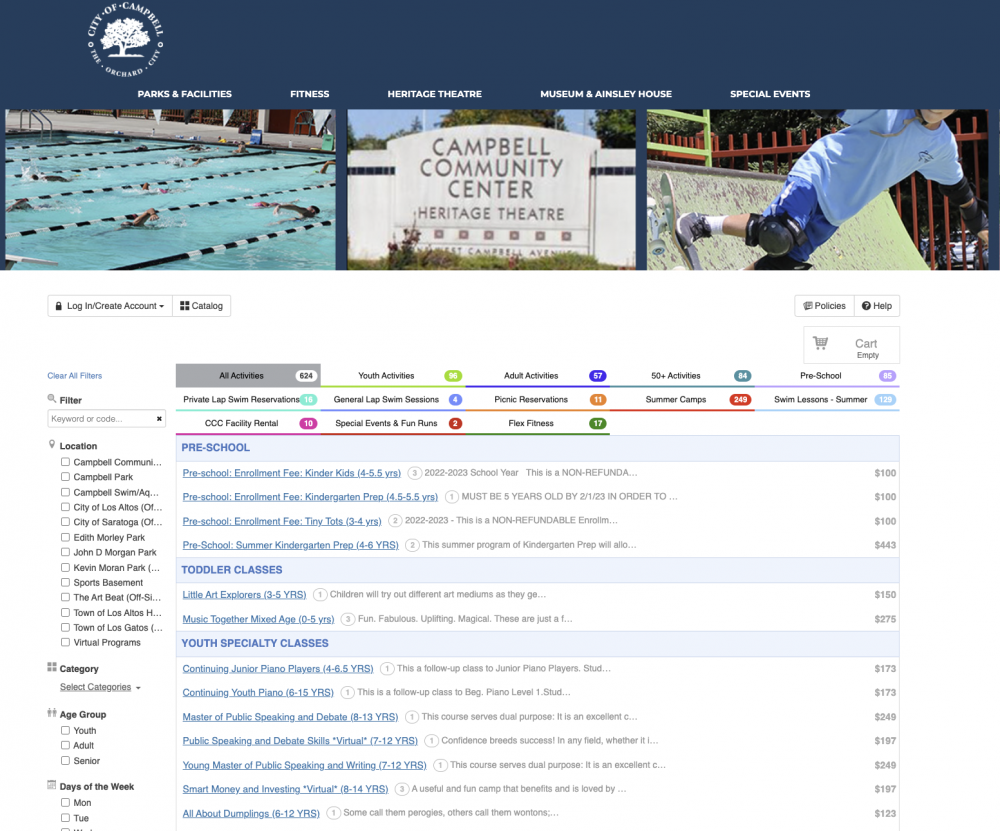Screen dimensions: 1000x831
Task: Open Pre-school Enrollment Fee: Kinder Kids link
Action: pyautogui.click(x=291, y=473)
